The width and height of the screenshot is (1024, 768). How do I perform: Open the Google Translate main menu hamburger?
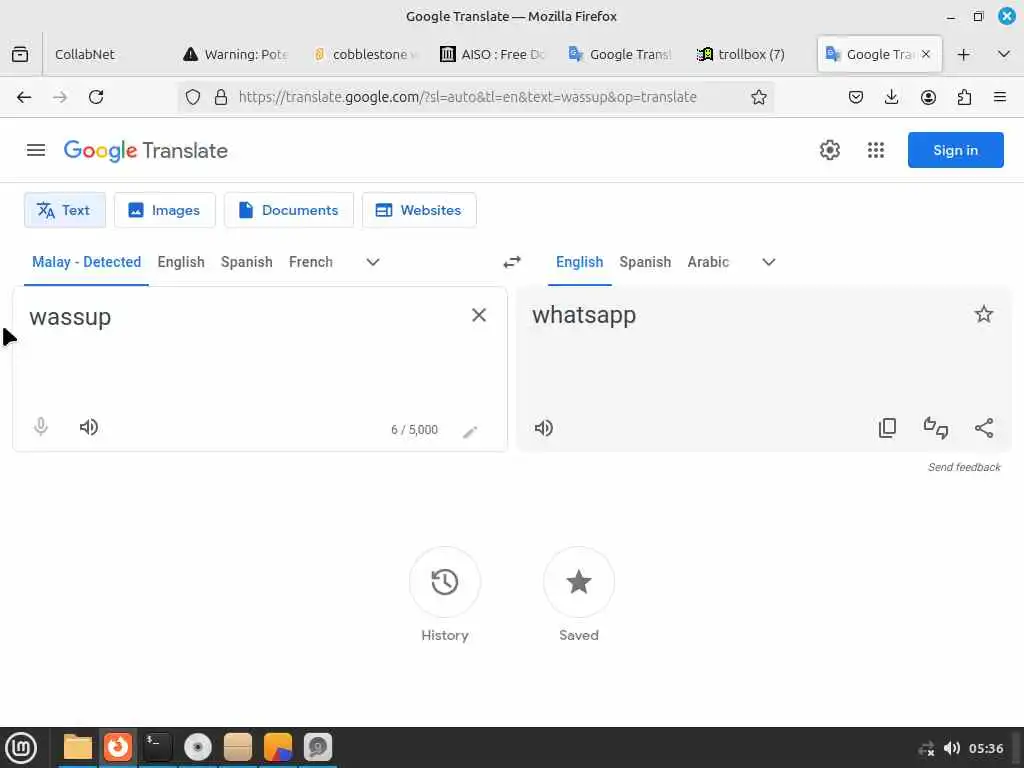(36, 150)
